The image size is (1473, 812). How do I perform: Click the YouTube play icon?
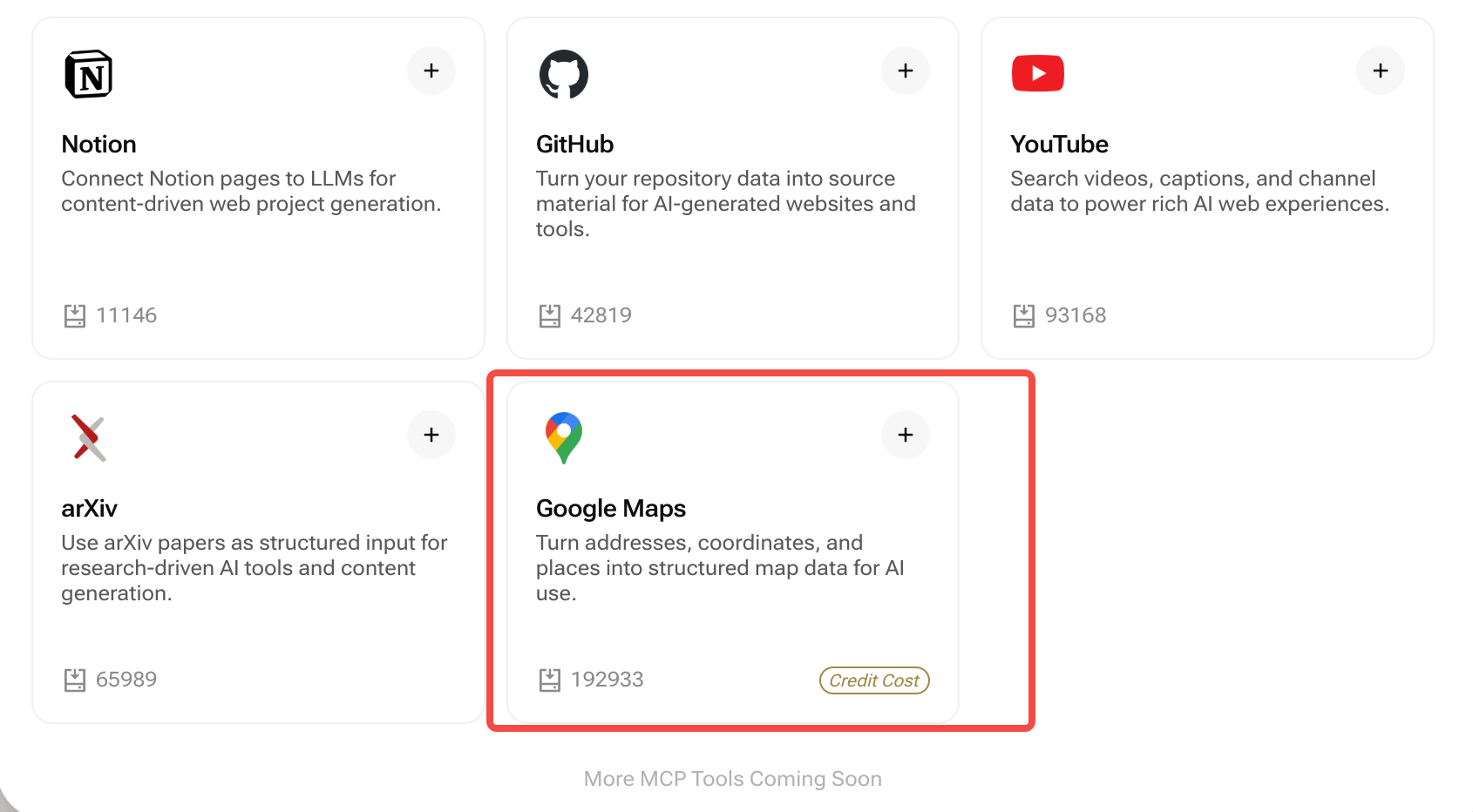1037,73
